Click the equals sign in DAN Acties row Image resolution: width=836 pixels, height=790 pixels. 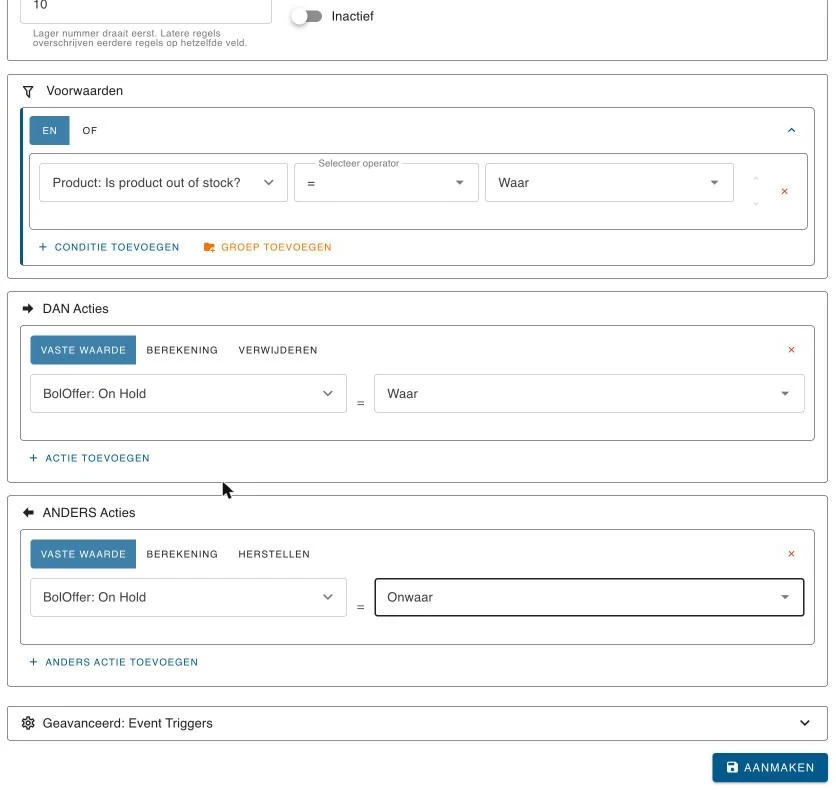click(x=360, y=404)
